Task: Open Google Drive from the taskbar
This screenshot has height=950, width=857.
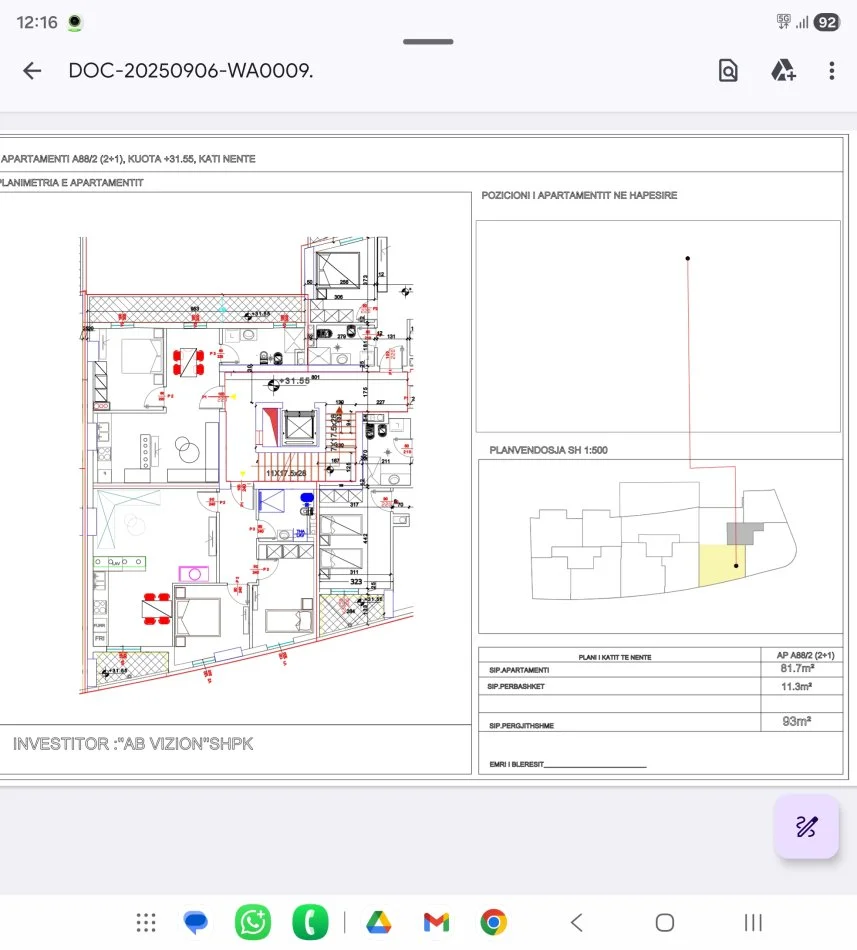Action: [378, 922]
